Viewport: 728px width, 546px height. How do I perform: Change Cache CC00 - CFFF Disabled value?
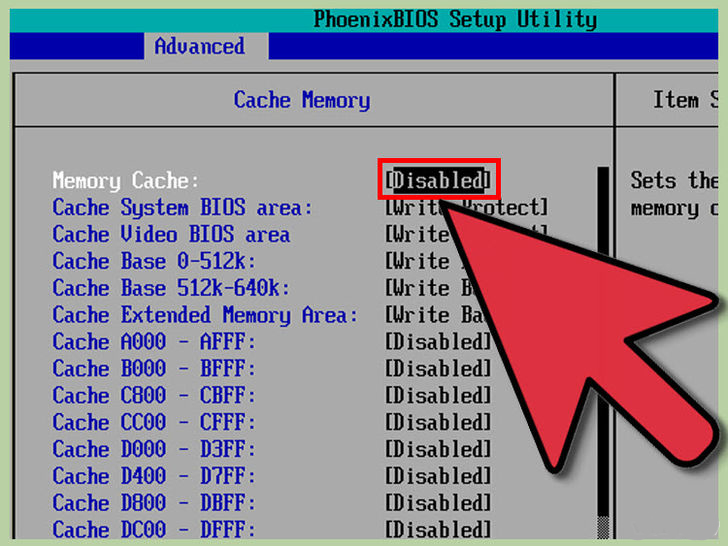(x=438, y=422)
